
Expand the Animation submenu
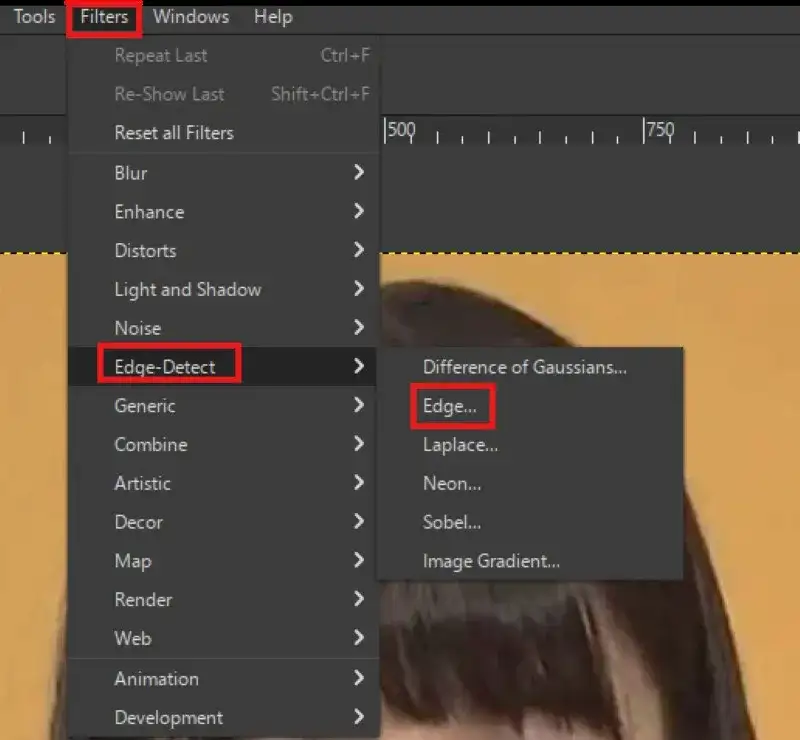pos(155,679)
